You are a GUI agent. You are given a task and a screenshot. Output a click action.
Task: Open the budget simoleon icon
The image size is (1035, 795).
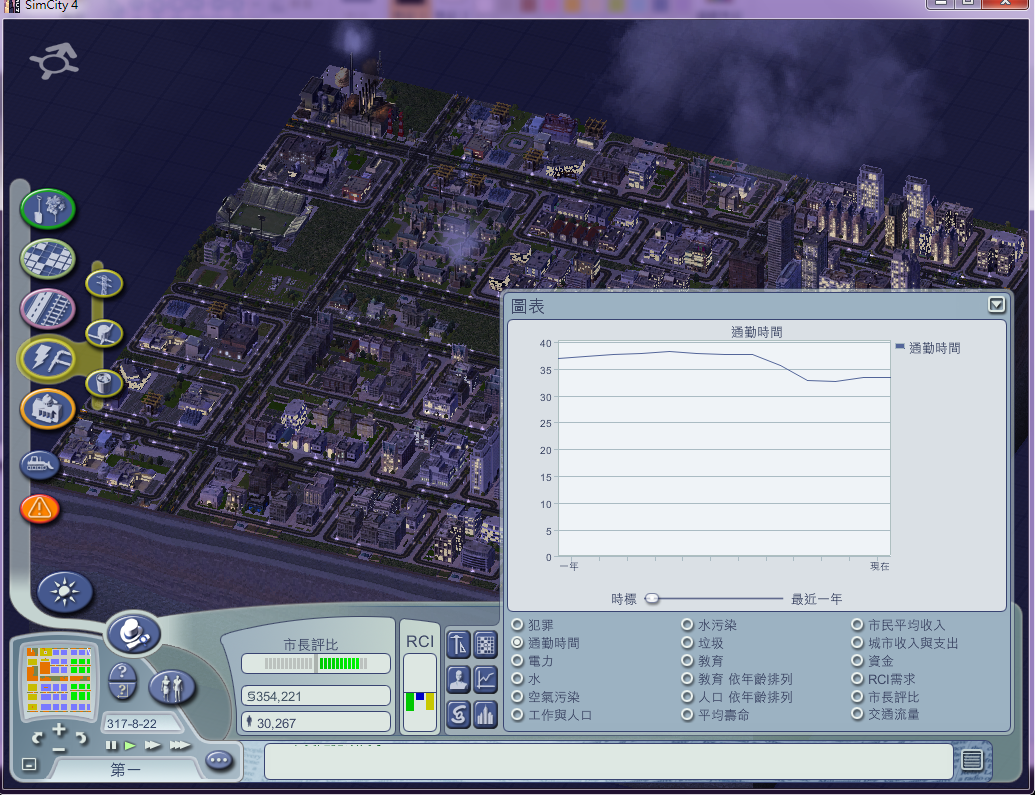click(x=459, y=715)
